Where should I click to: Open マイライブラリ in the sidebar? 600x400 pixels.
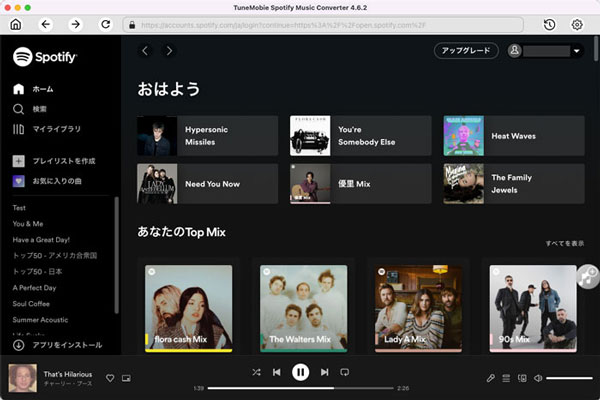coord(47,129)
